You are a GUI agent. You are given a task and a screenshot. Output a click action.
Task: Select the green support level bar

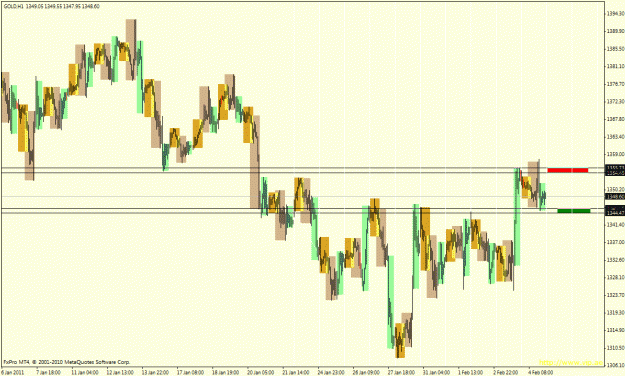coord(574,211)
